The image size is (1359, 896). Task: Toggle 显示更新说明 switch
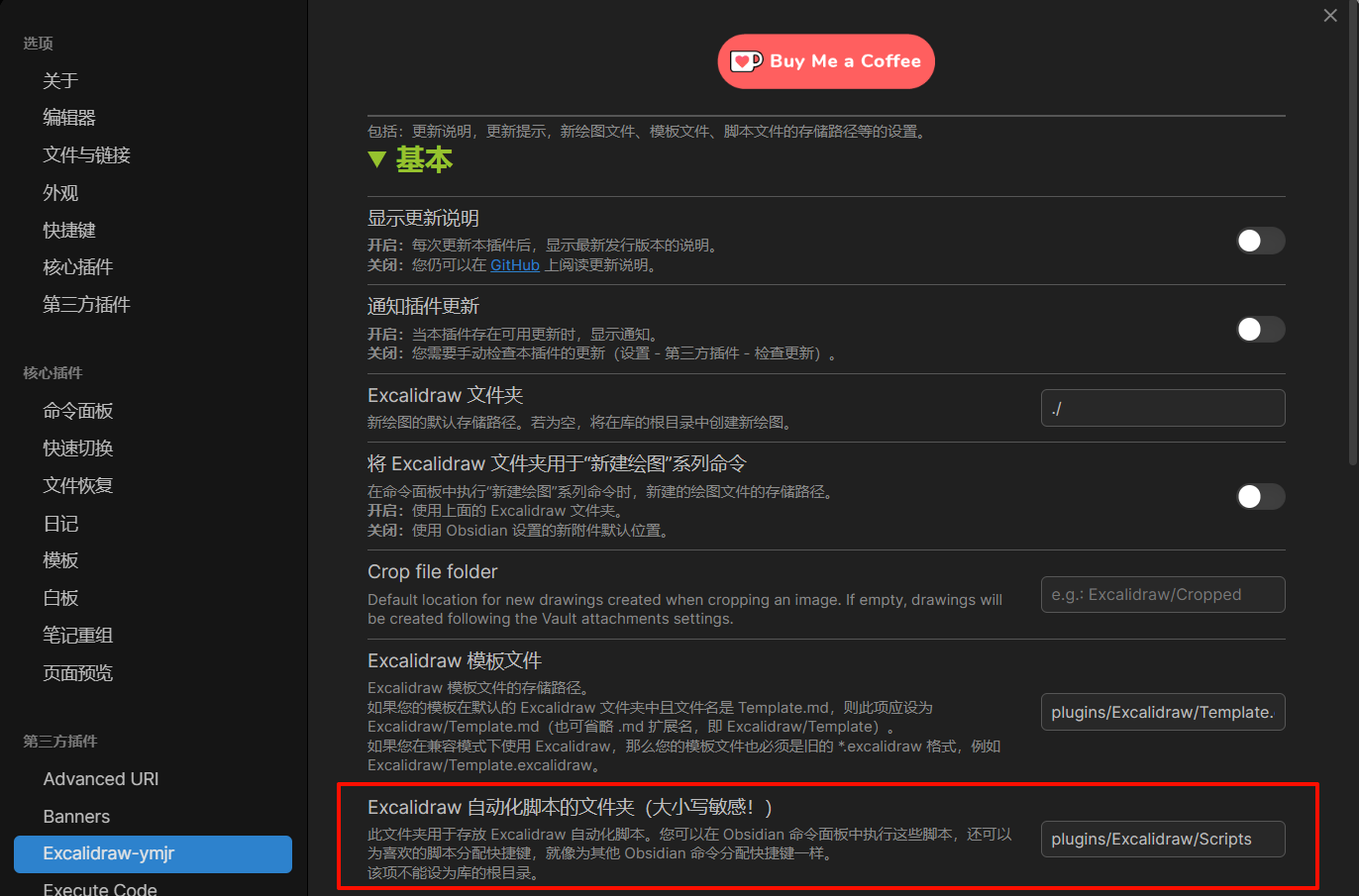[x=1261, y=241]
